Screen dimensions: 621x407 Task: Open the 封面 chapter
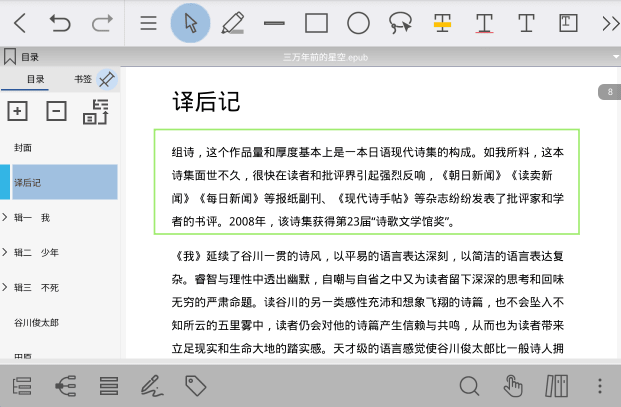(x=23, y=148)
